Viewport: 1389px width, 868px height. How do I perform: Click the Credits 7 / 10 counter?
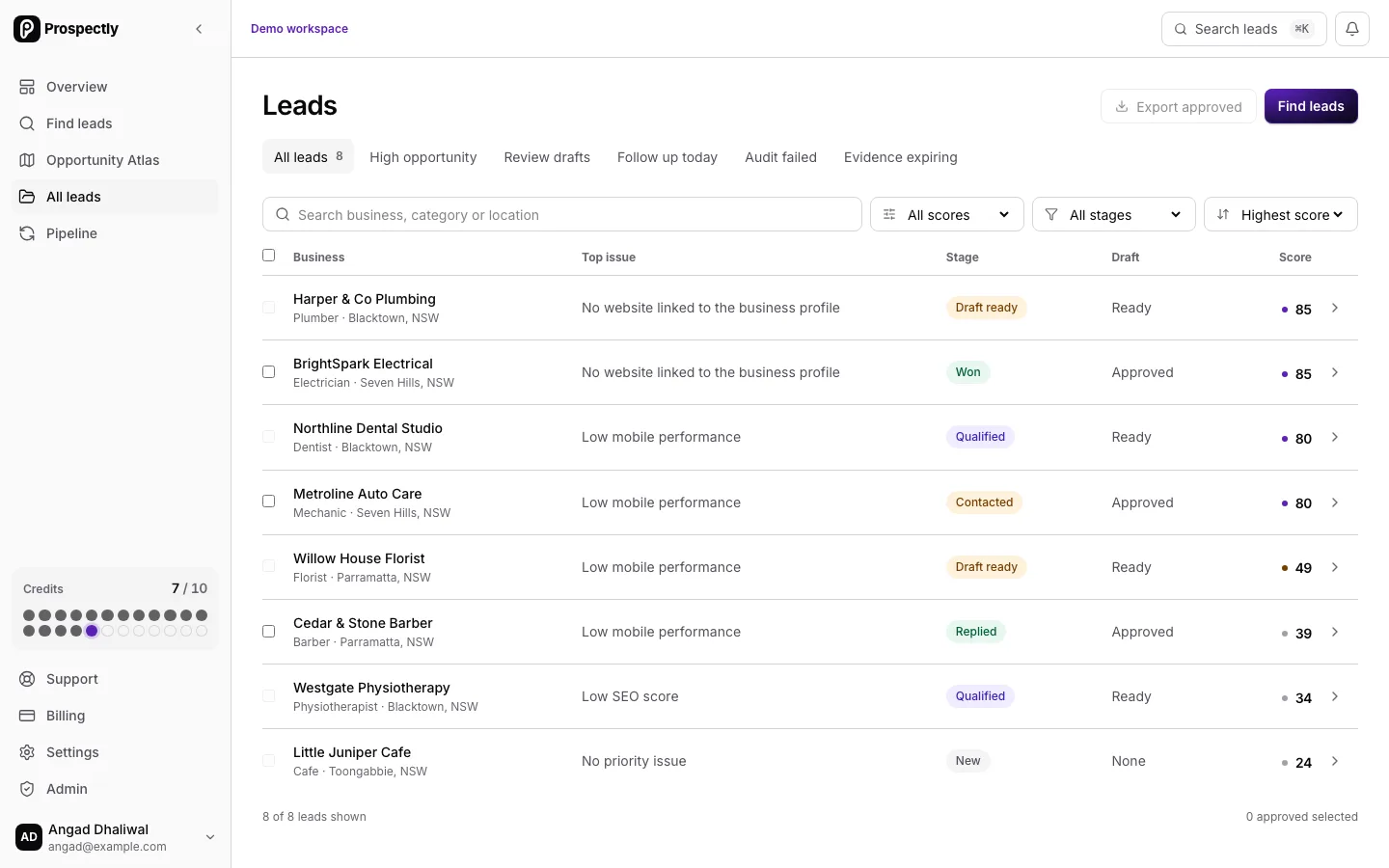[189, 588]
